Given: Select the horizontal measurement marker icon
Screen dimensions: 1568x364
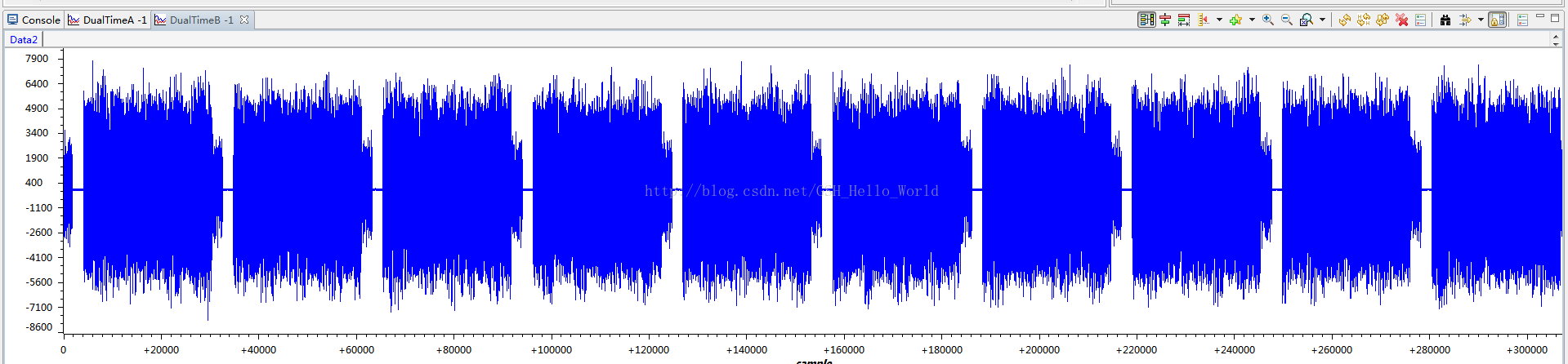Looking at the screenshot, I should pyautogui.click(x=1184, y=20).
